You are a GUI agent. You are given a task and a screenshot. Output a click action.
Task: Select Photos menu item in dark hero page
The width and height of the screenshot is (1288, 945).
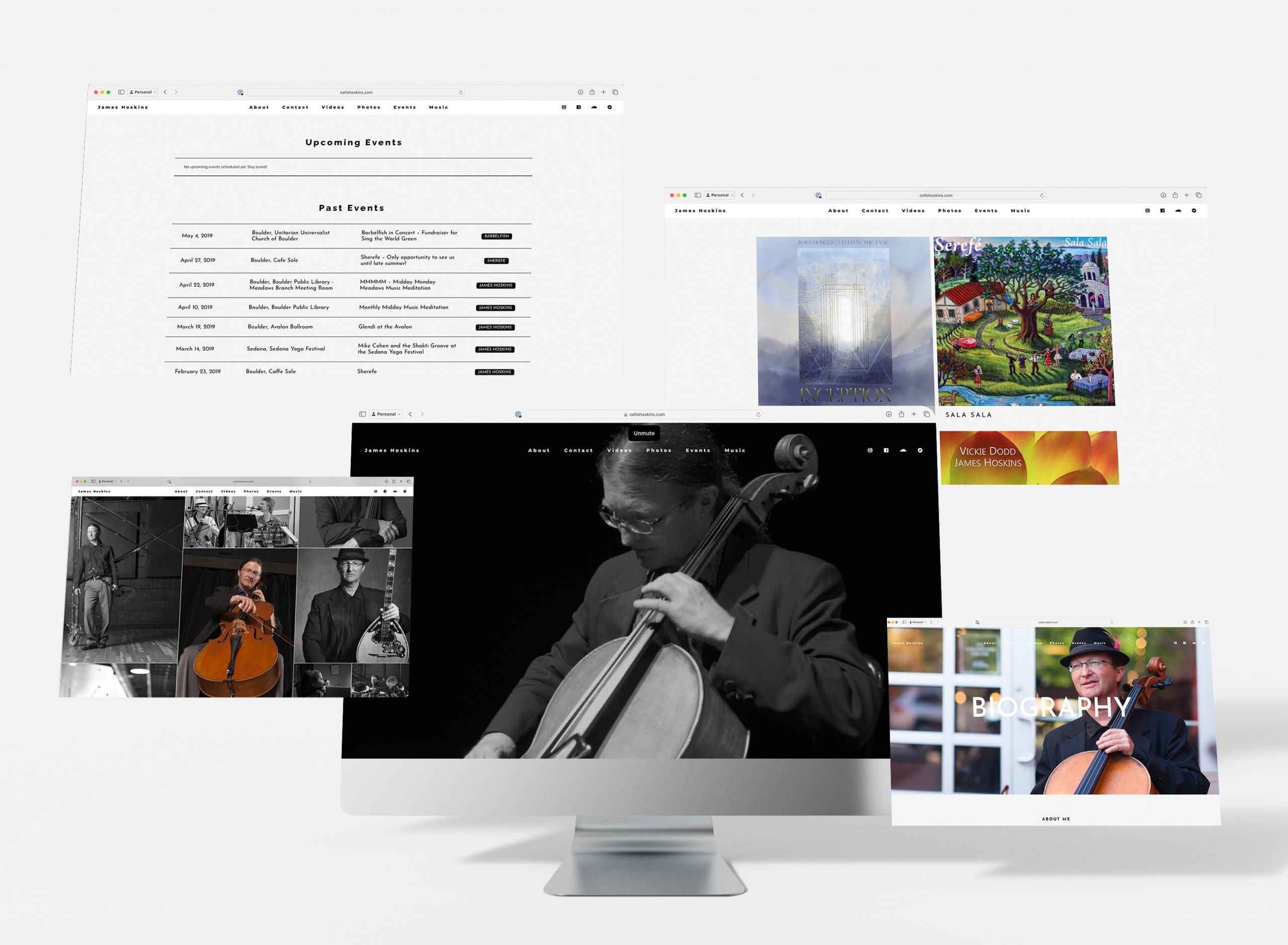(658, 450)
